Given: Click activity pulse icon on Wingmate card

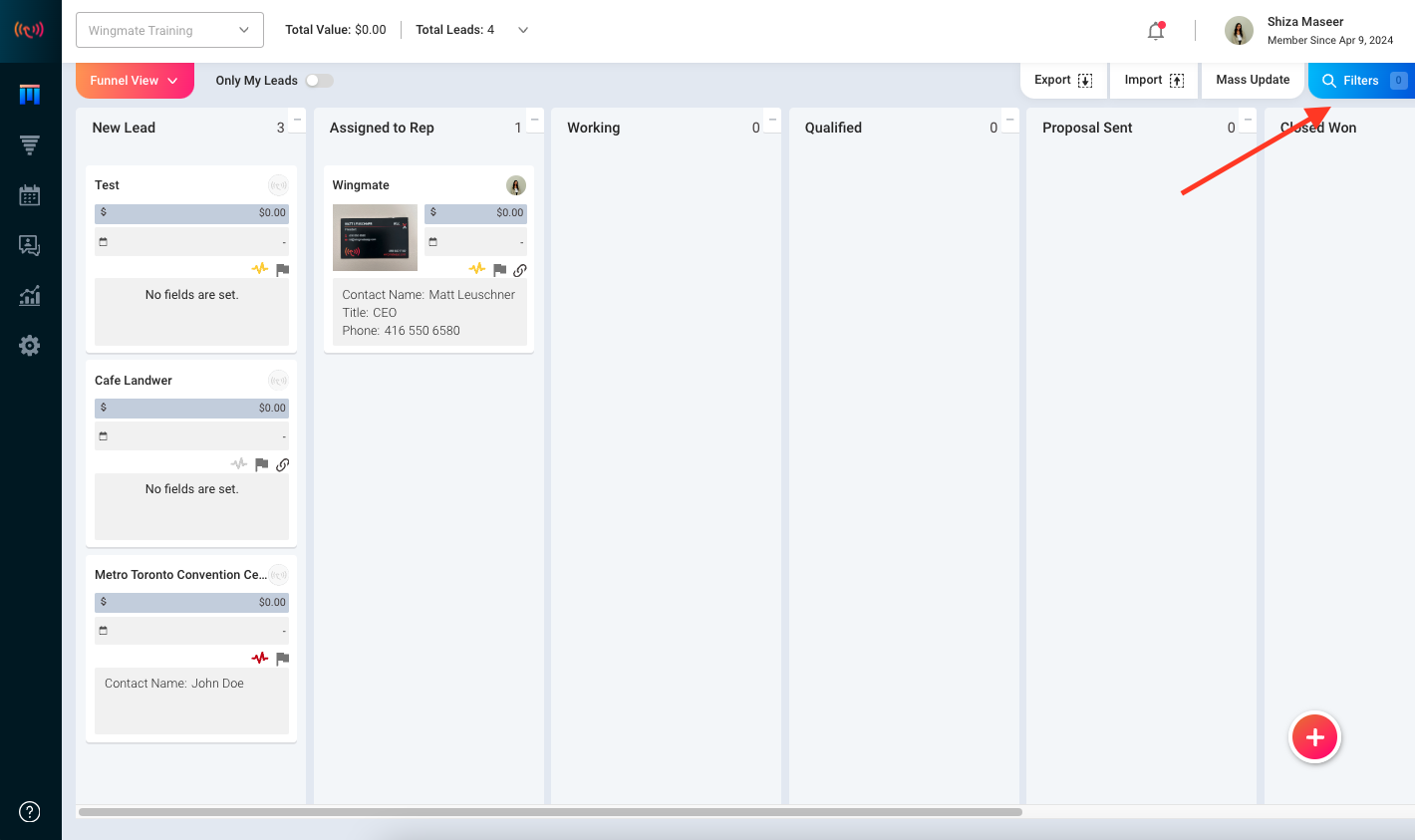Looking at the screenshot, I should pos(477,269).
